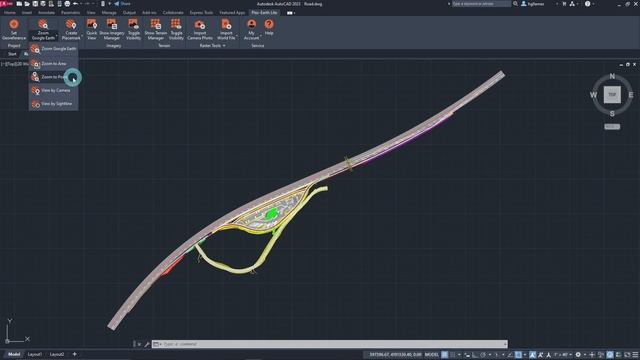640x360 pixels.
Task: Click the Undo arrow icon
Action: (x=76, y=4)
